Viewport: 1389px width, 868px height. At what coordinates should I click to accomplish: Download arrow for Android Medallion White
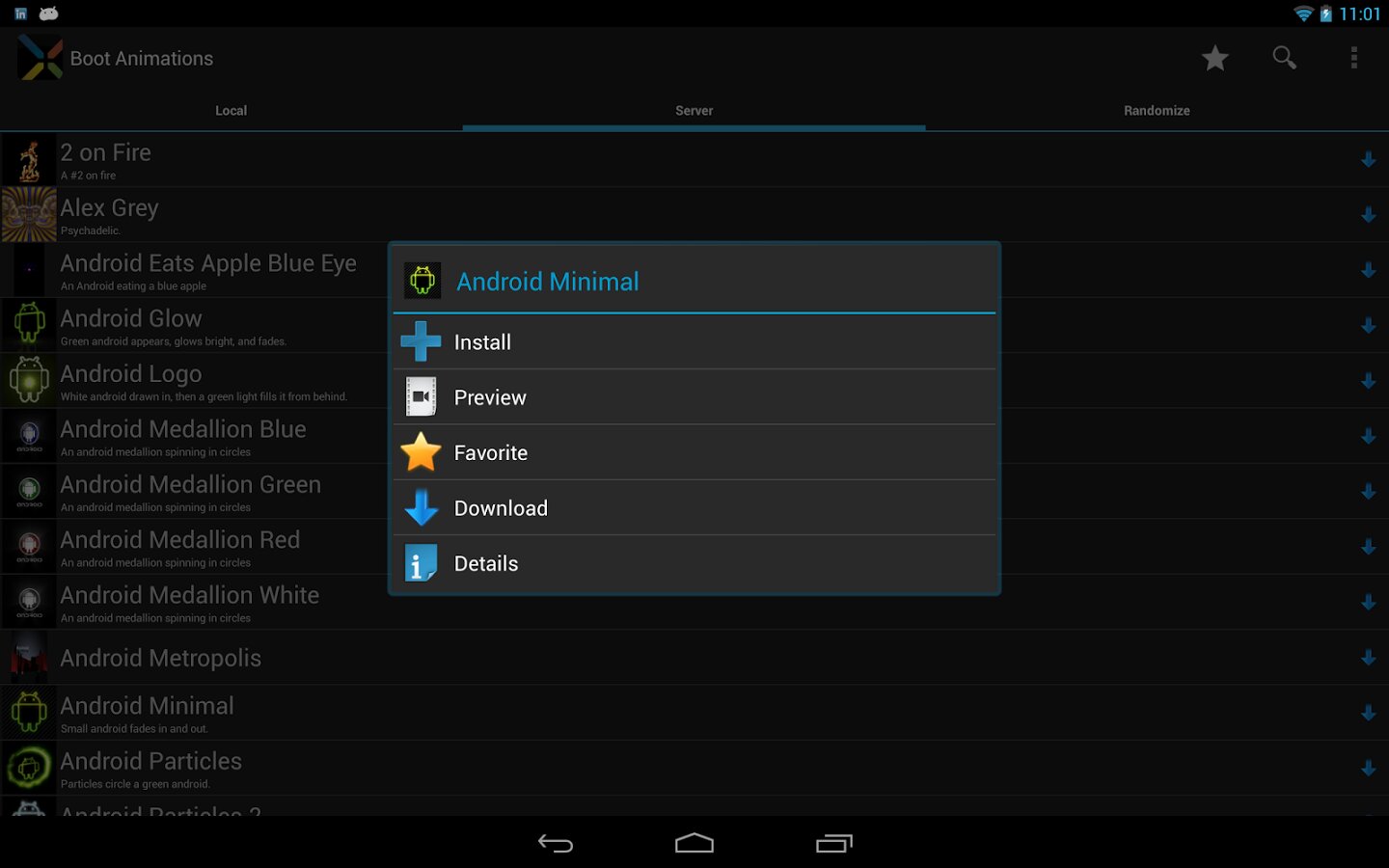(x=1368, y=602)
